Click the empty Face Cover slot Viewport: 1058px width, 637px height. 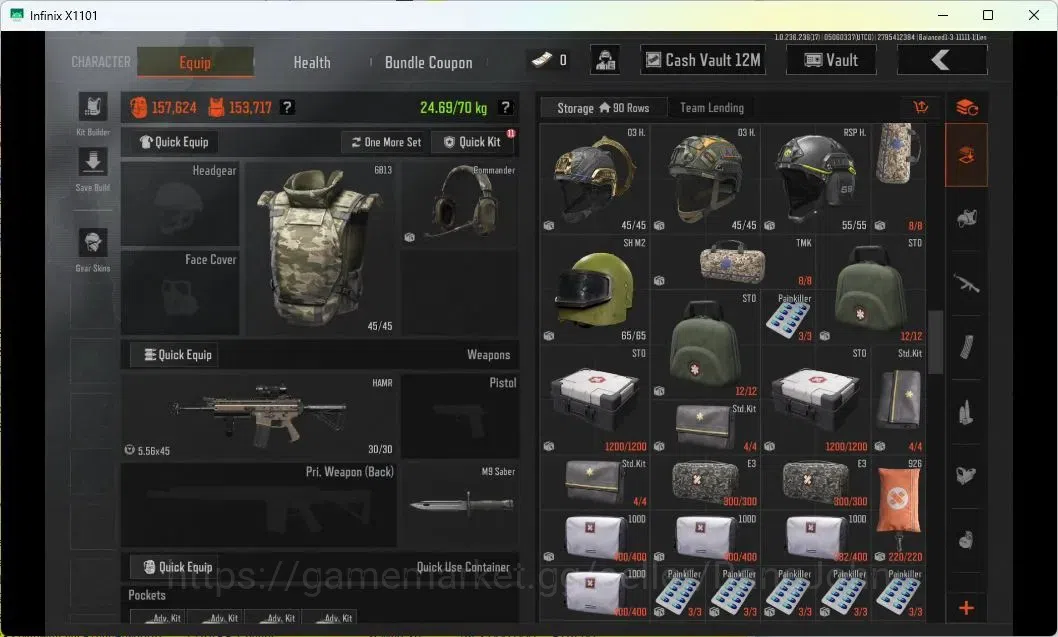pos(180,292)
